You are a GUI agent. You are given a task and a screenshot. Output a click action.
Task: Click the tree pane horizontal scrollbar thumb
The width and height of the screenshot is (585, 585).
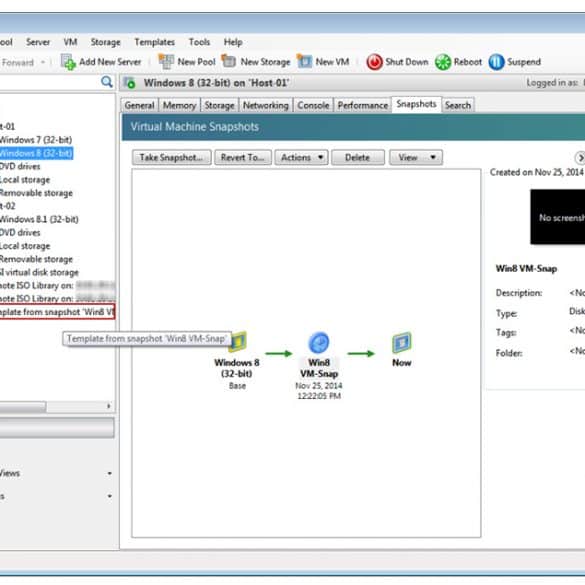23,406
